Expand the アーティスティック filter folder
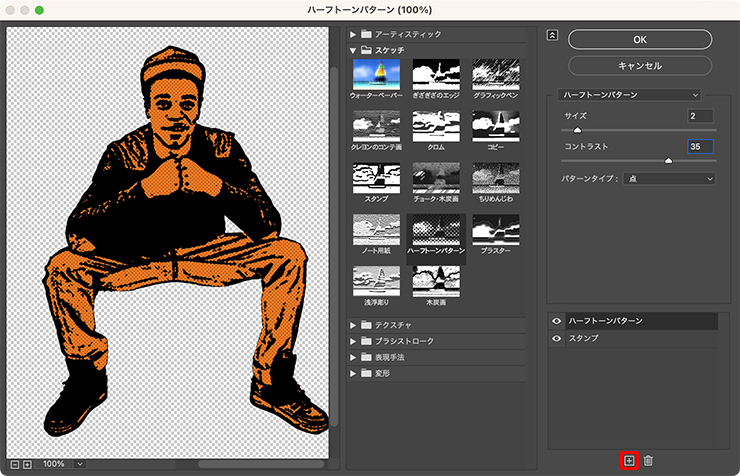This screenshot has height=476, width=740. 353,34
